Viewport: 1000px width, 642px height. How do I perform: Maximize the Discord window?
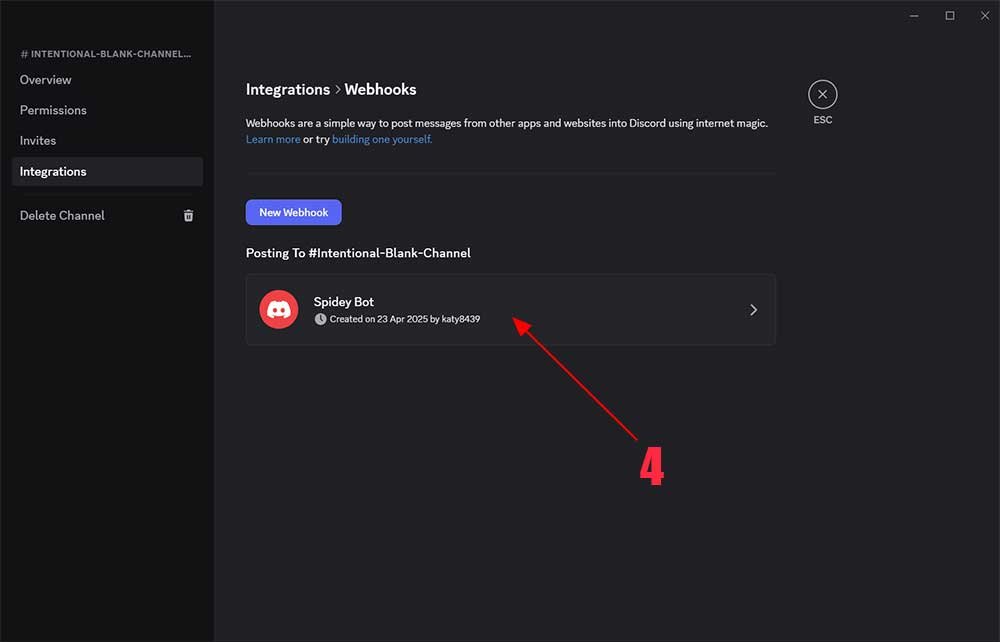coord(950,15)
